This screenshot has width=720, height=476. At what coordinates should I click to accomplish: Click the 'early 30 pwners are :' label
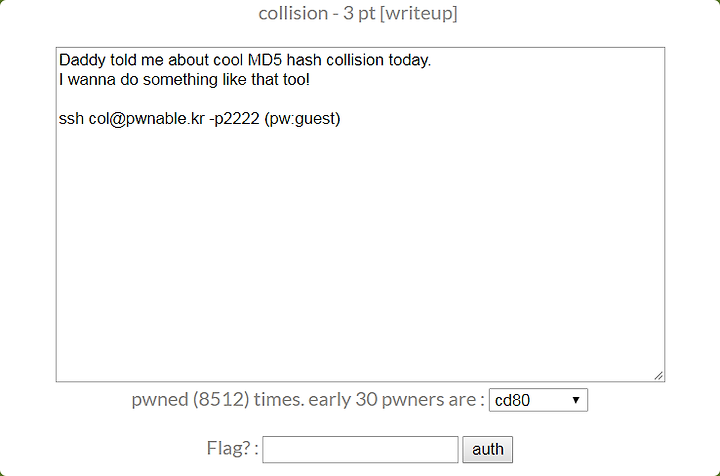[397, 400]
